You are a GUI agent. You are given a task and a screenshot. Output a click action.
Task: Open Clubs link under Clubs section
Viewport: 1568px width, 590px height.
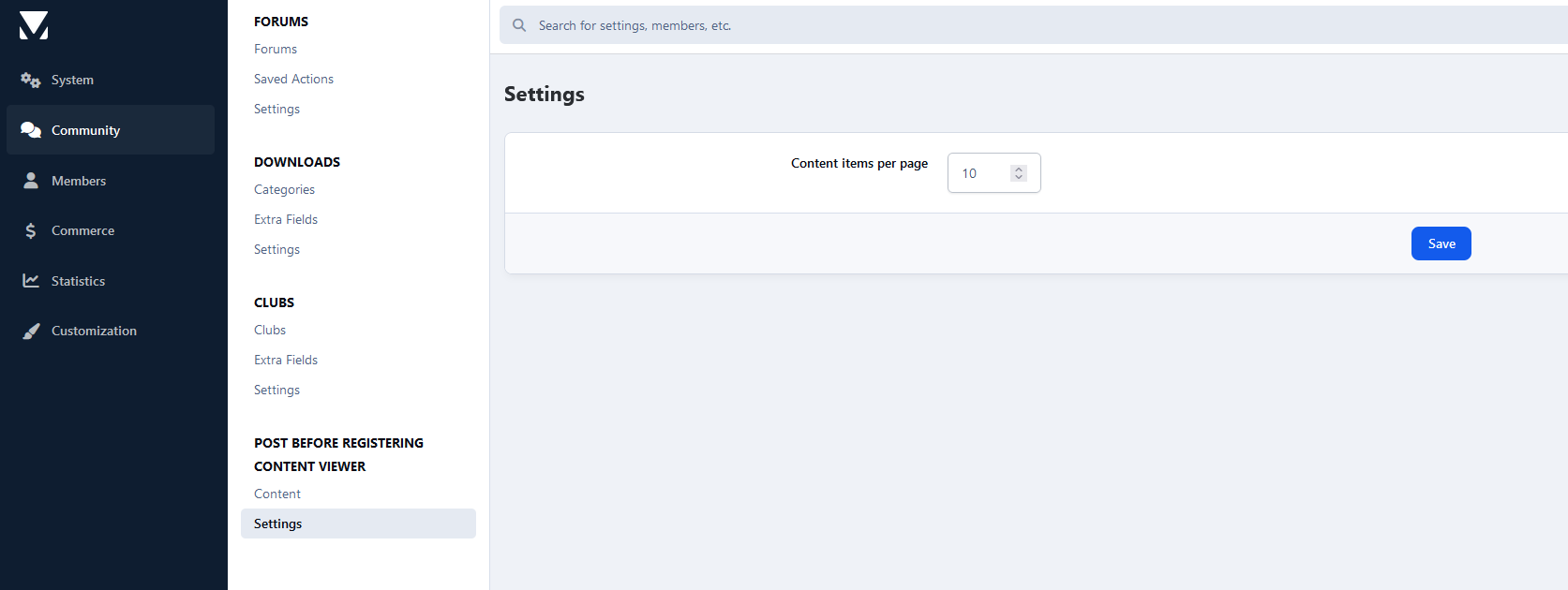[x=270, y=330]
